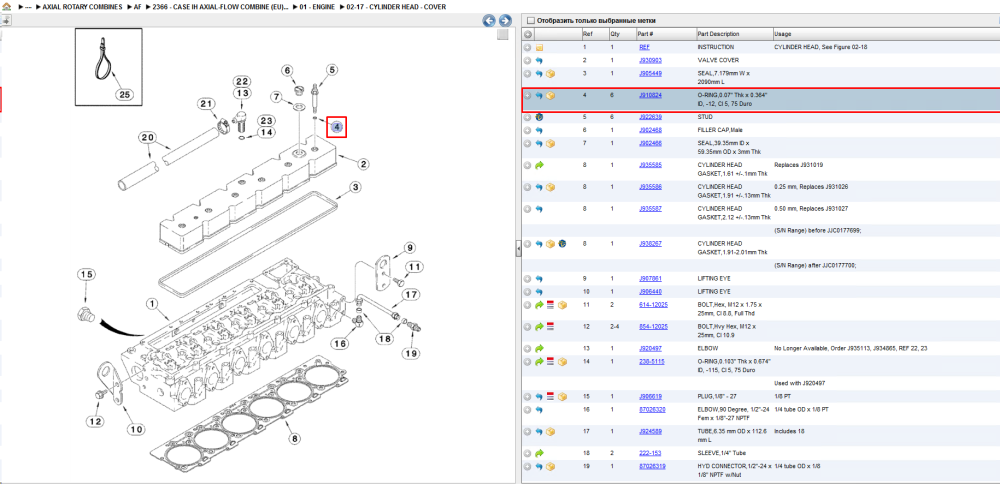Viewport: 1000px width, 484px height.
Task: Add VALVE COVER row with plus icon
Action: [x=527, y=61]
